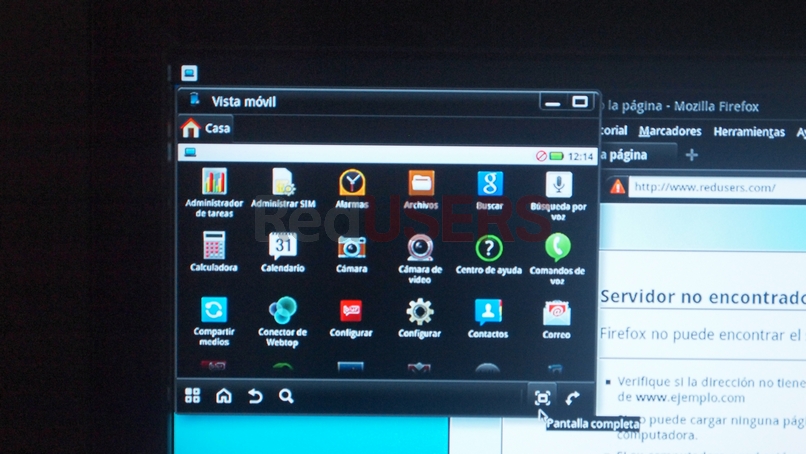Maximize the Vista móvil window
Image resolution: width=806 pixels, height=454 pixels.
click(x=580, y=102)
